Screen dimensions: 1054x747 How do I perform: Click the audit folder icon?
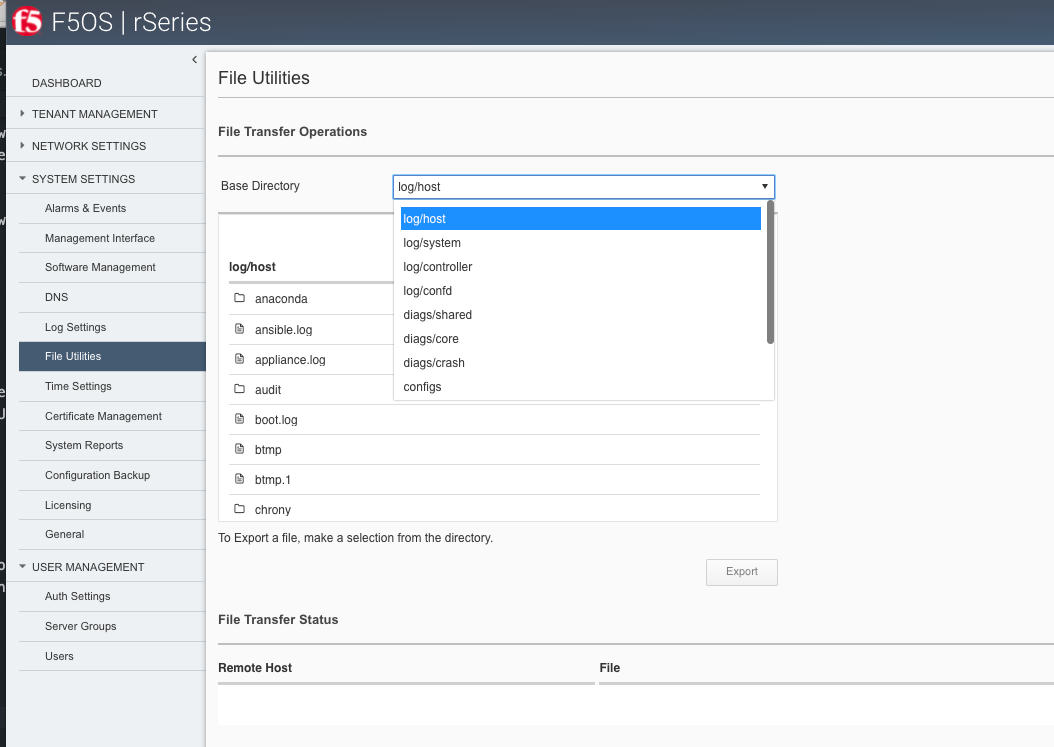click(x=239, y=389)
